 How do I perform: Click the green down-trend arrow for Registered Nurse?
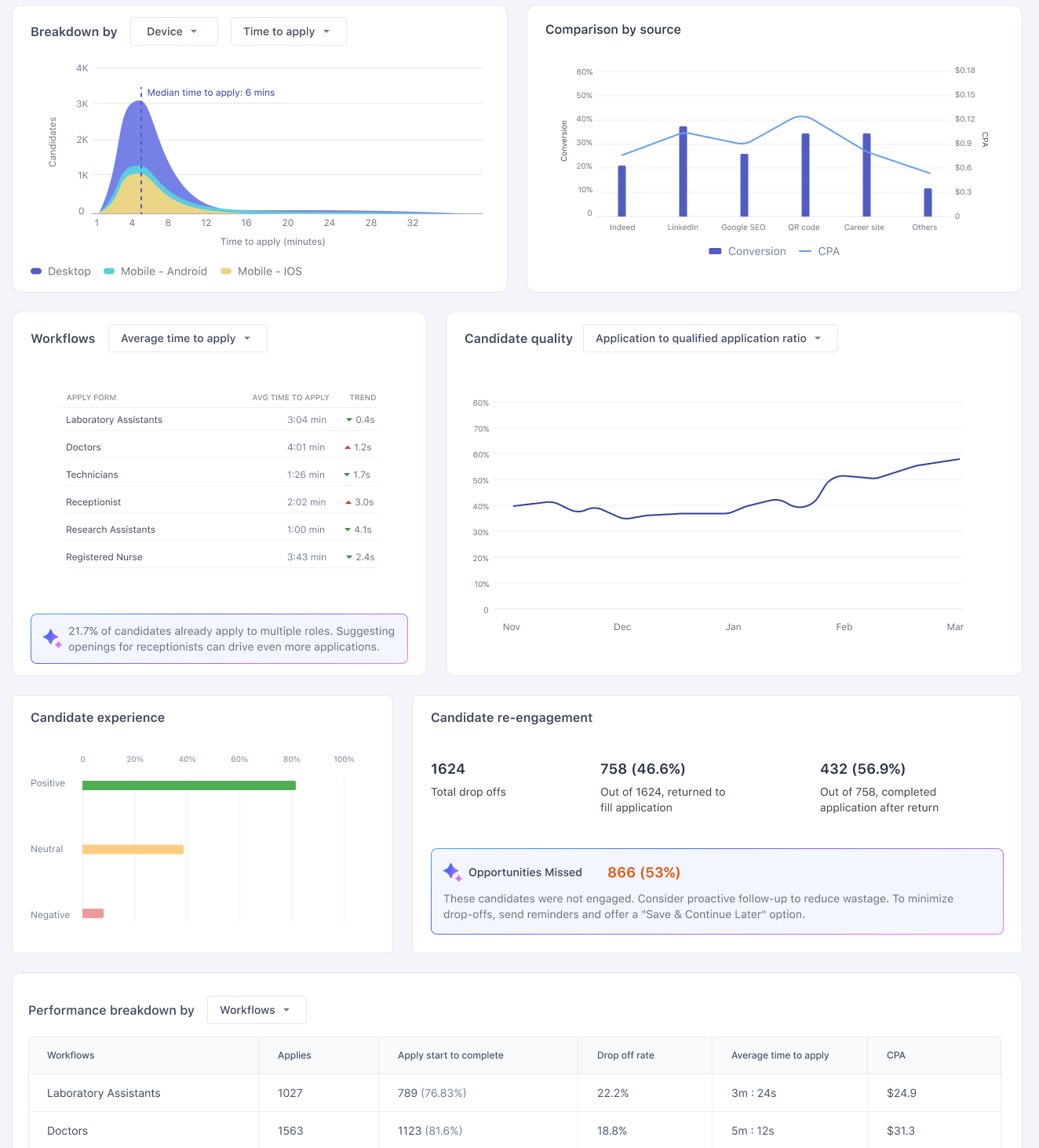click(349, 557)
